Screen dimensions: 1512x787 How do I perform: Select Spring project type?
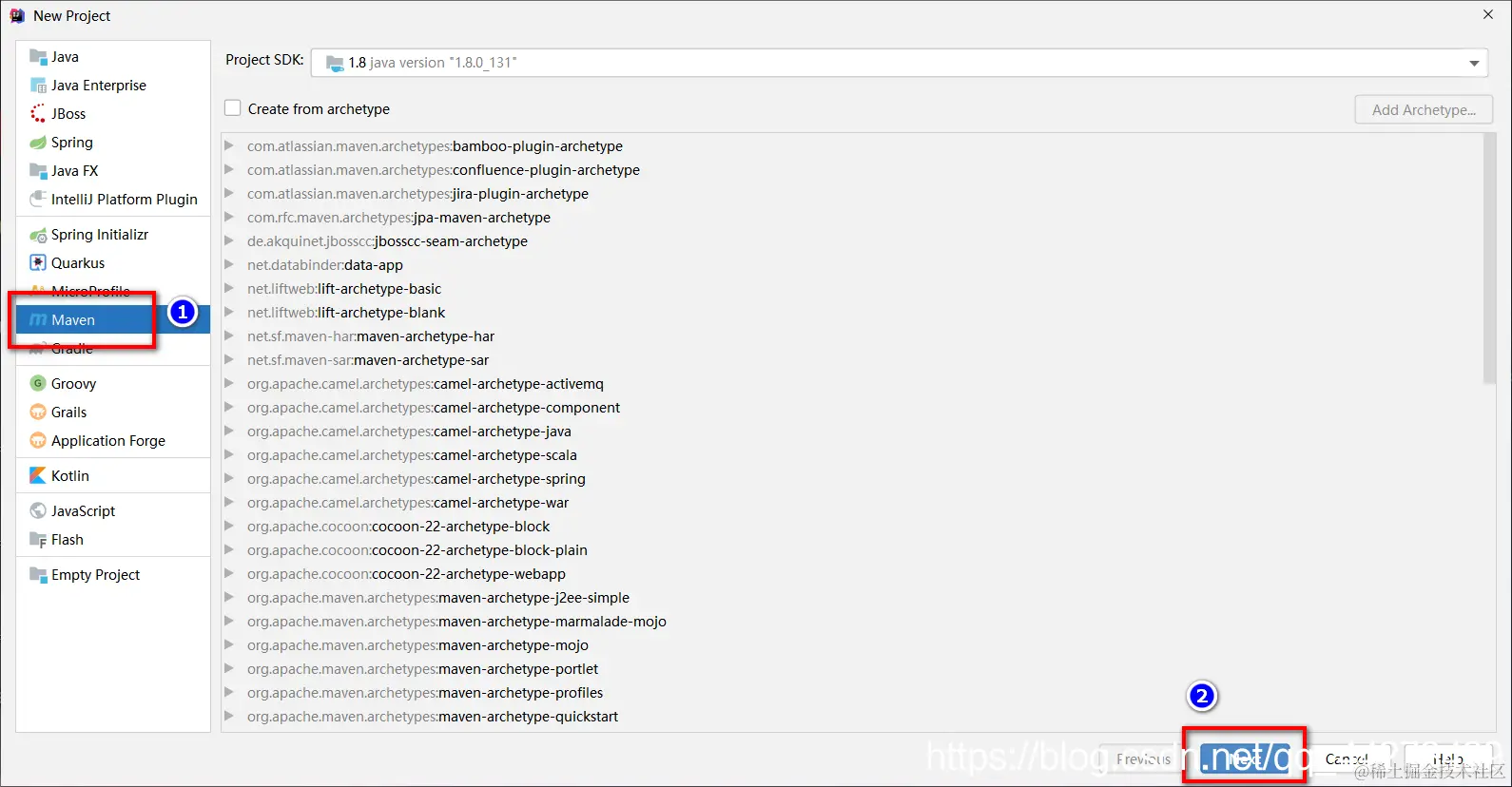[113, 143]
